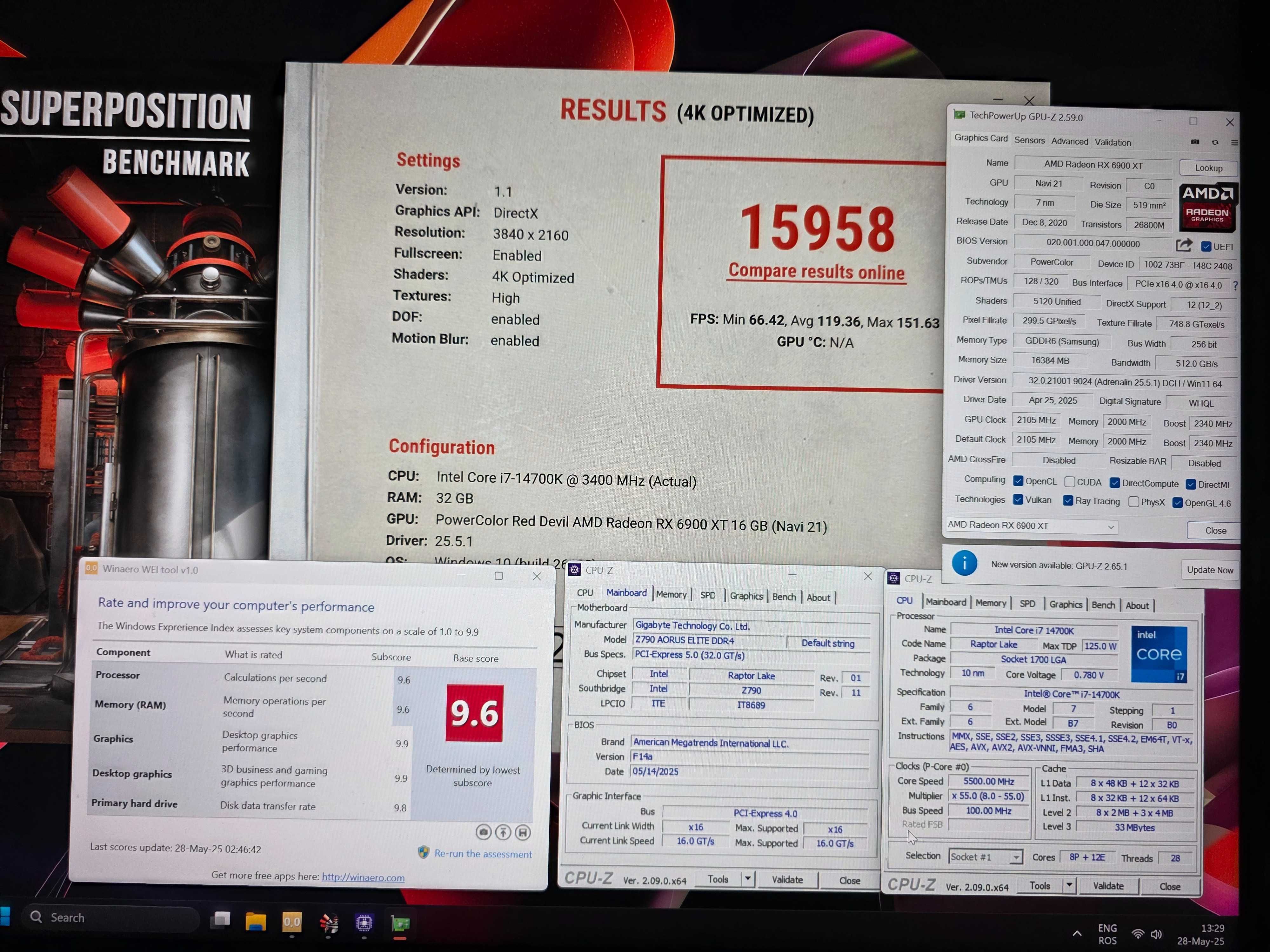Click the CPU-Z taskbar icon
This screenshot has width=1270, height=952.
pyautogui.click(x=364, y=923)
